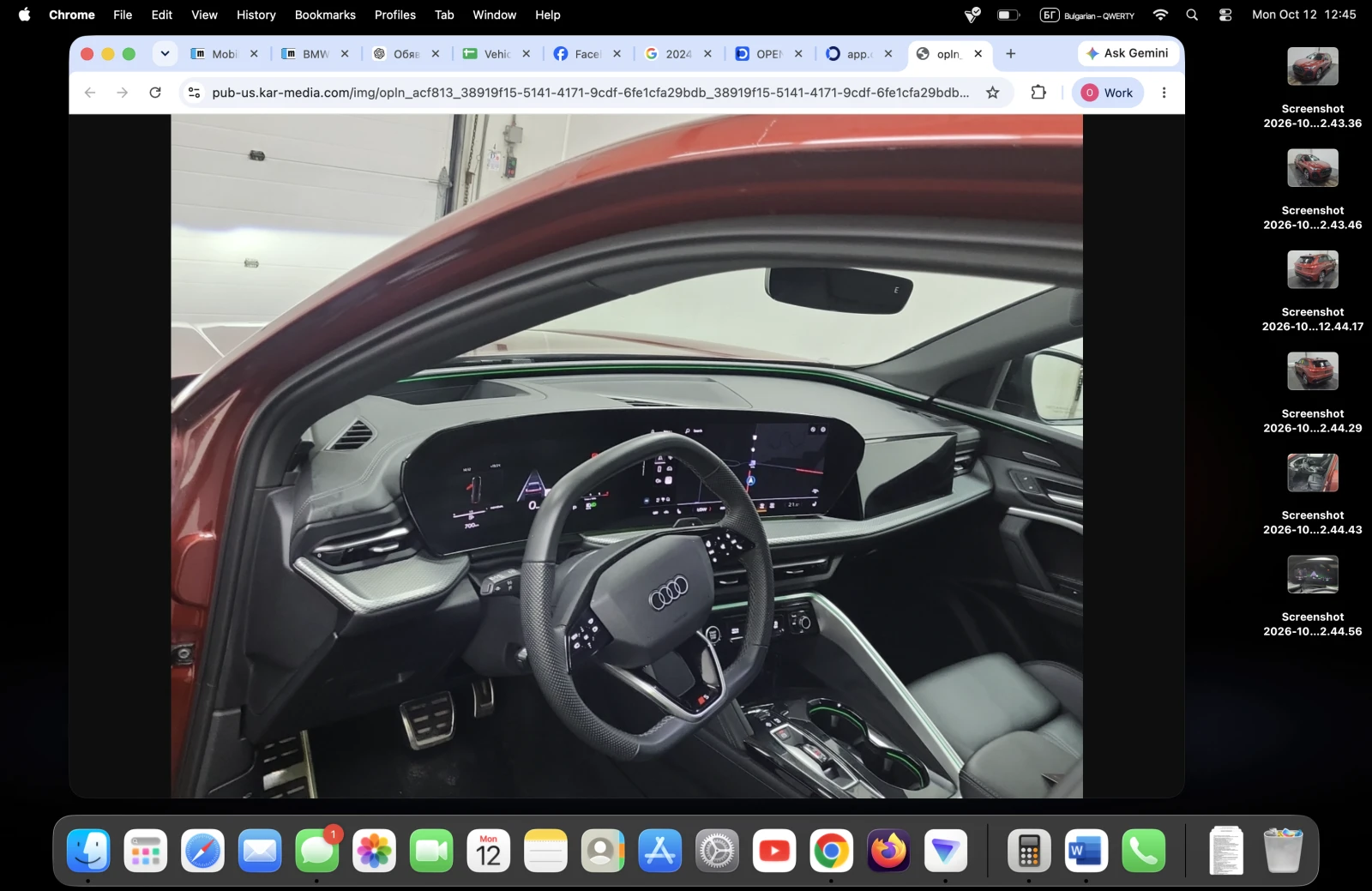Open the History menu
1372x891 pixels.
coord(256,15)
